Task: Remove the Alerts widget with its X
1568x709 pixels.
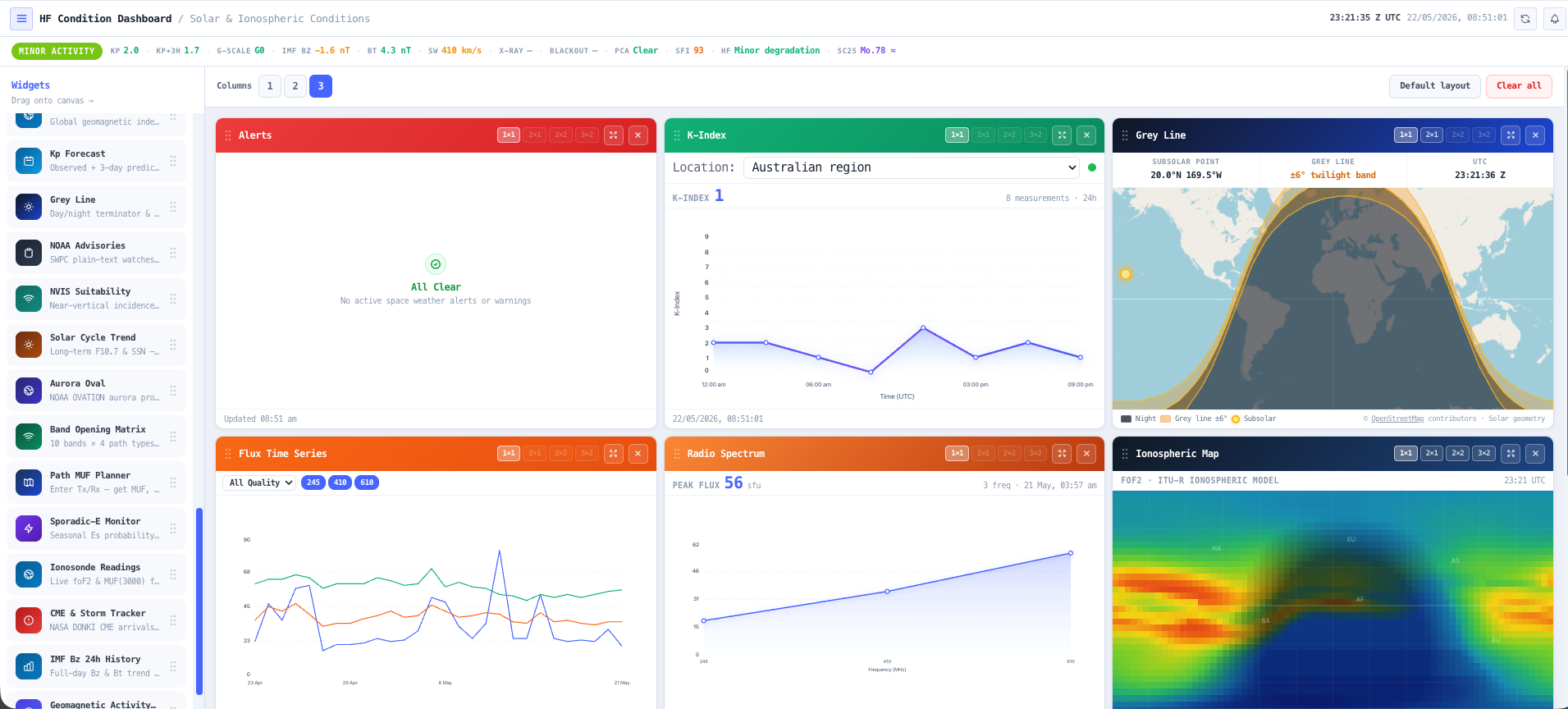Action: click(638, 135)
